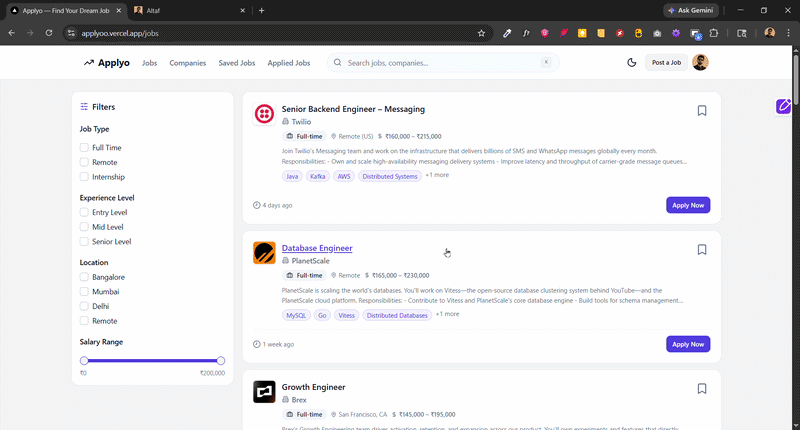Go to Companies nav item
The height and width of the screenshot is (430, 800).
(x=188, y=63)
